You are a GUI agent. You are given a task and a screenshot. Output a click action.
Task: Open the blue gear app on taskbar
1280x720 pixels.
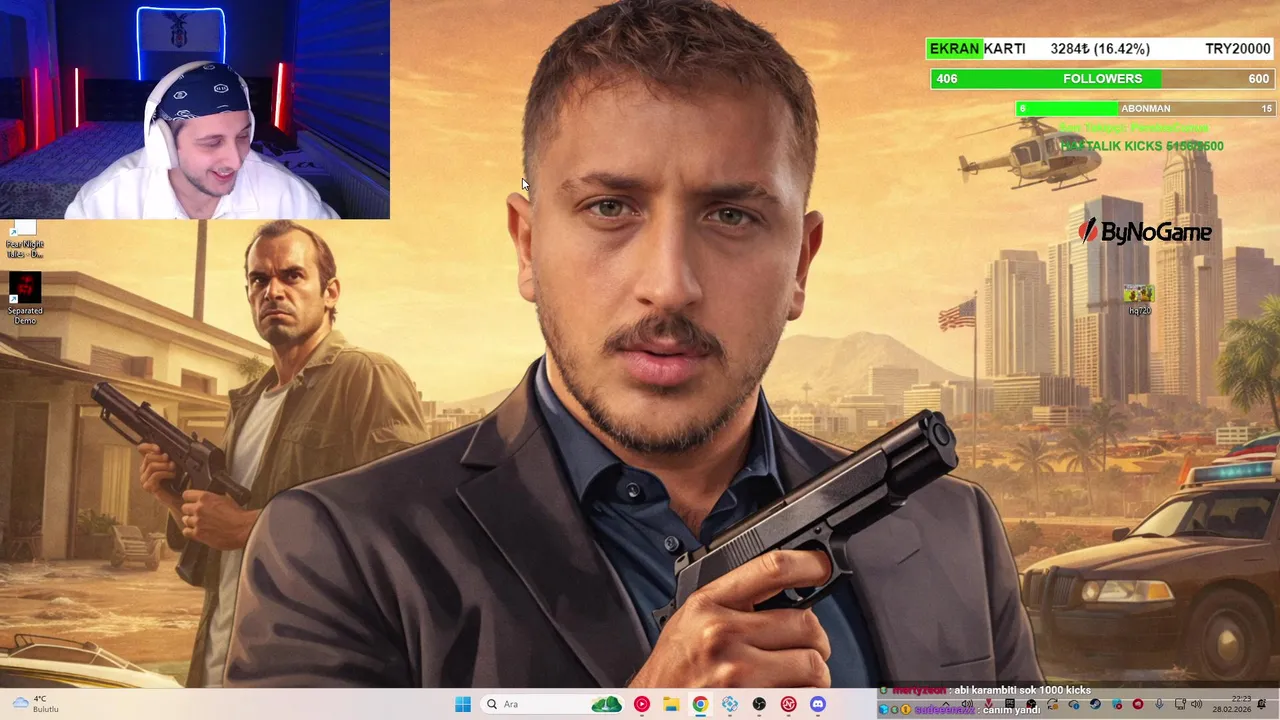(x=730, y=704)
